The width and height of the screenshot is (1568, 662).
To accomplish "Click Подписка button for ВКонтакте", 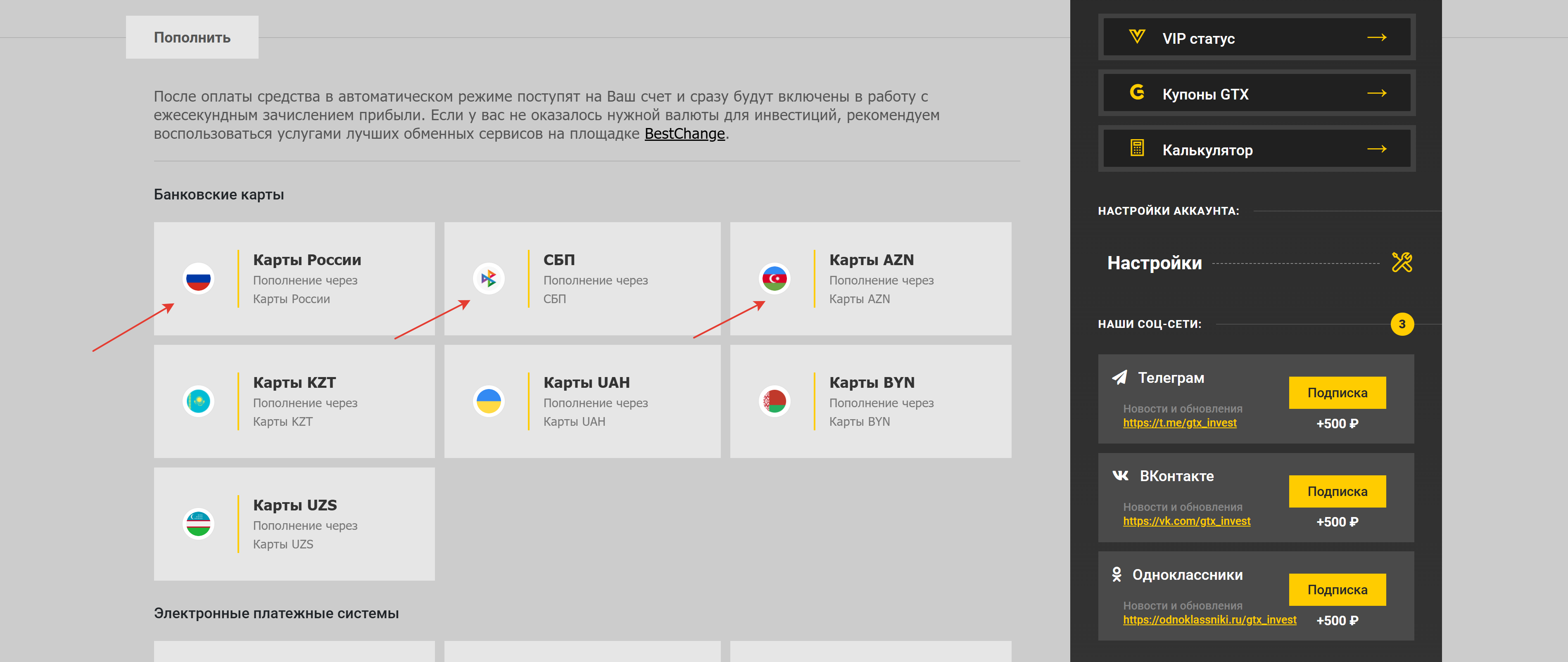I will point(1337,491).
